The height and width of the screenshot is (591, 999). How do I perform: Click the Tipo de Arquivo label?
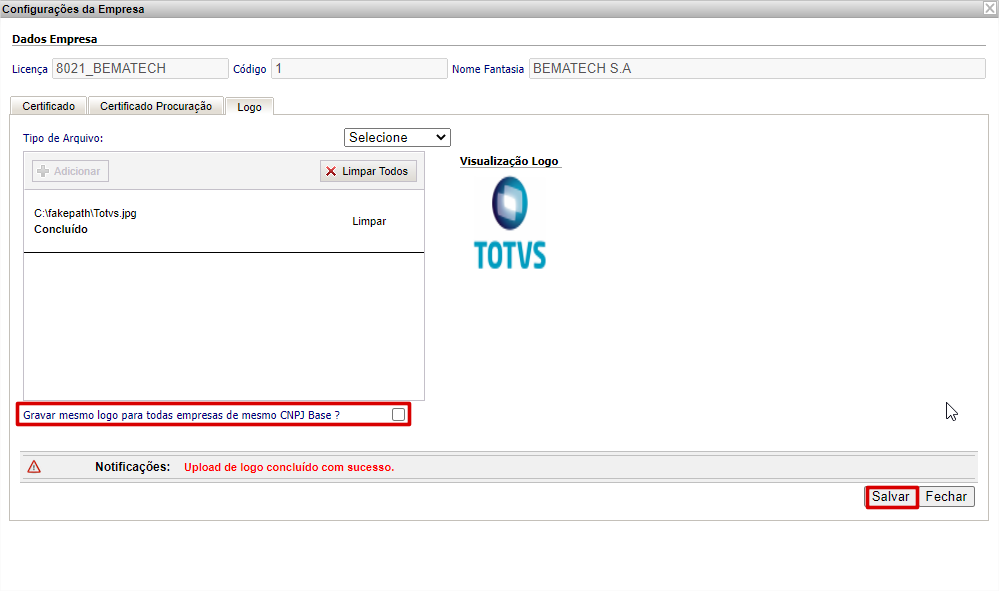tap(63, 138)
